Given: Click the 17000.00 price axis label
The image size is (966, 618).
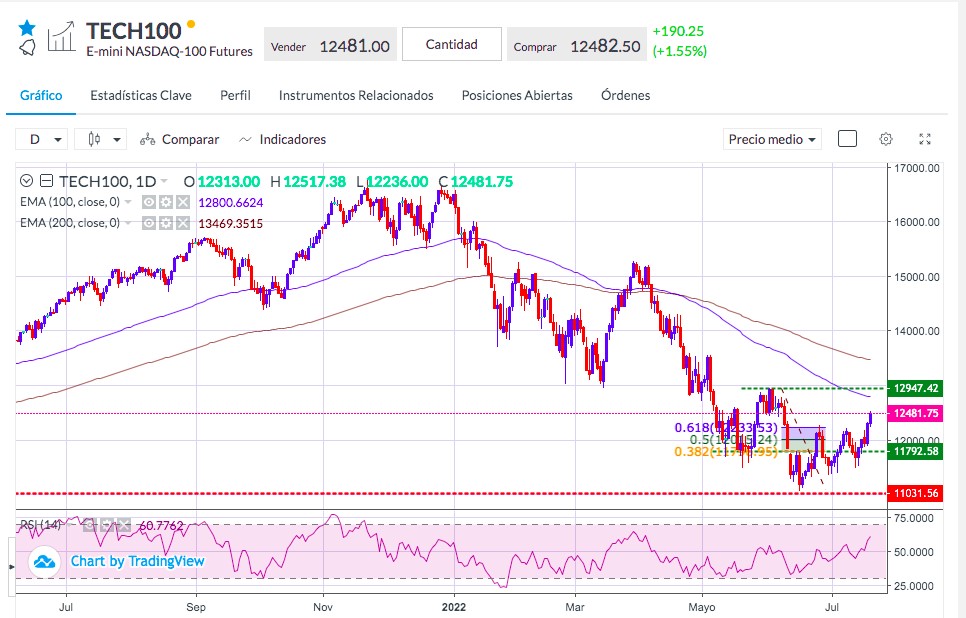Looking at the screenshot, I should tap(917, 168).
